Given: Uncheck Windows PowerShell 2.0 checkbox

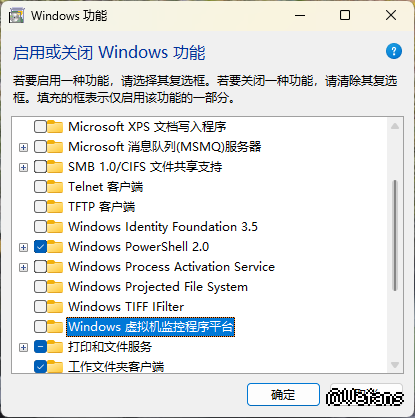Looking at the screenshot, I should [x=40, y=247].
